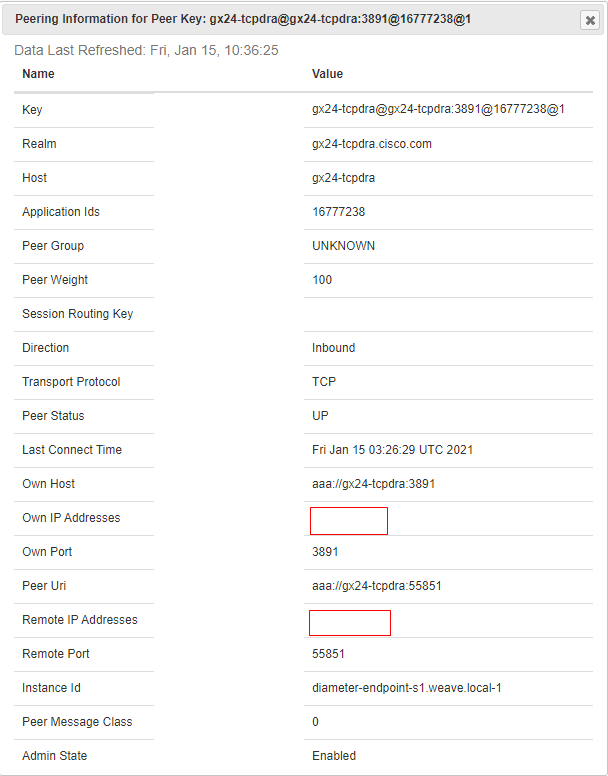Select the Key value text
This screenshot has width=608, height=776.
[x=438, y=109]
